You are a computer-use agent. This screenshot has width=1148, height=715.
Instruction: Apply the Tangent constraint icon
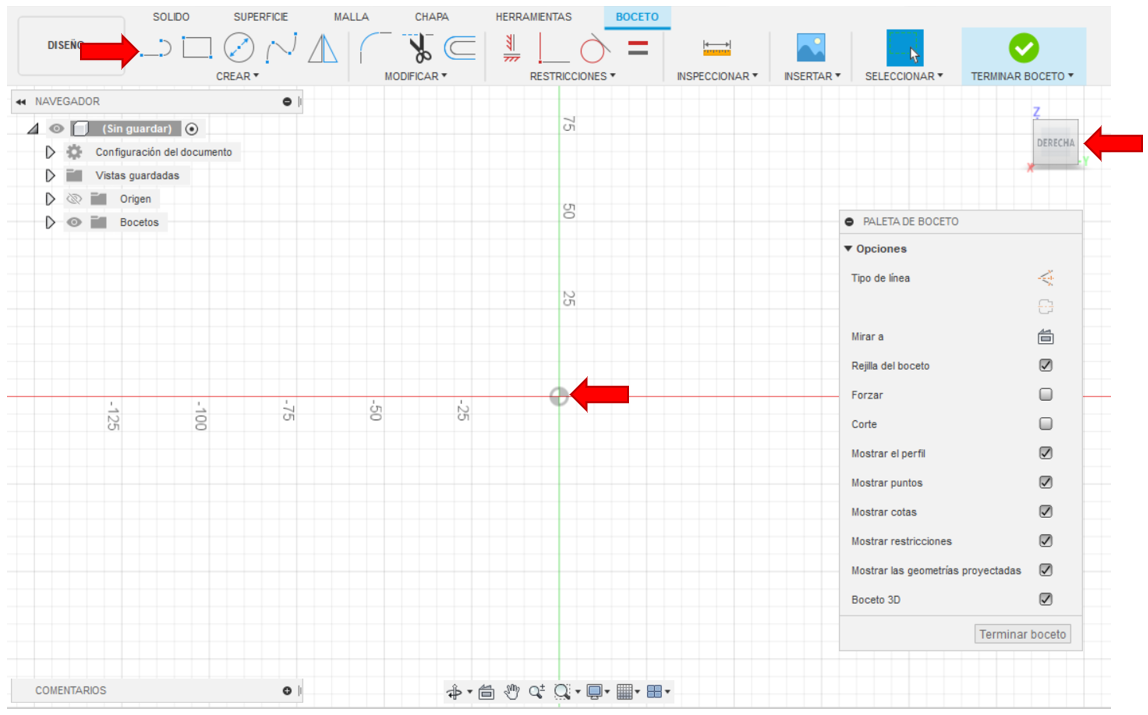click(594, 48)
